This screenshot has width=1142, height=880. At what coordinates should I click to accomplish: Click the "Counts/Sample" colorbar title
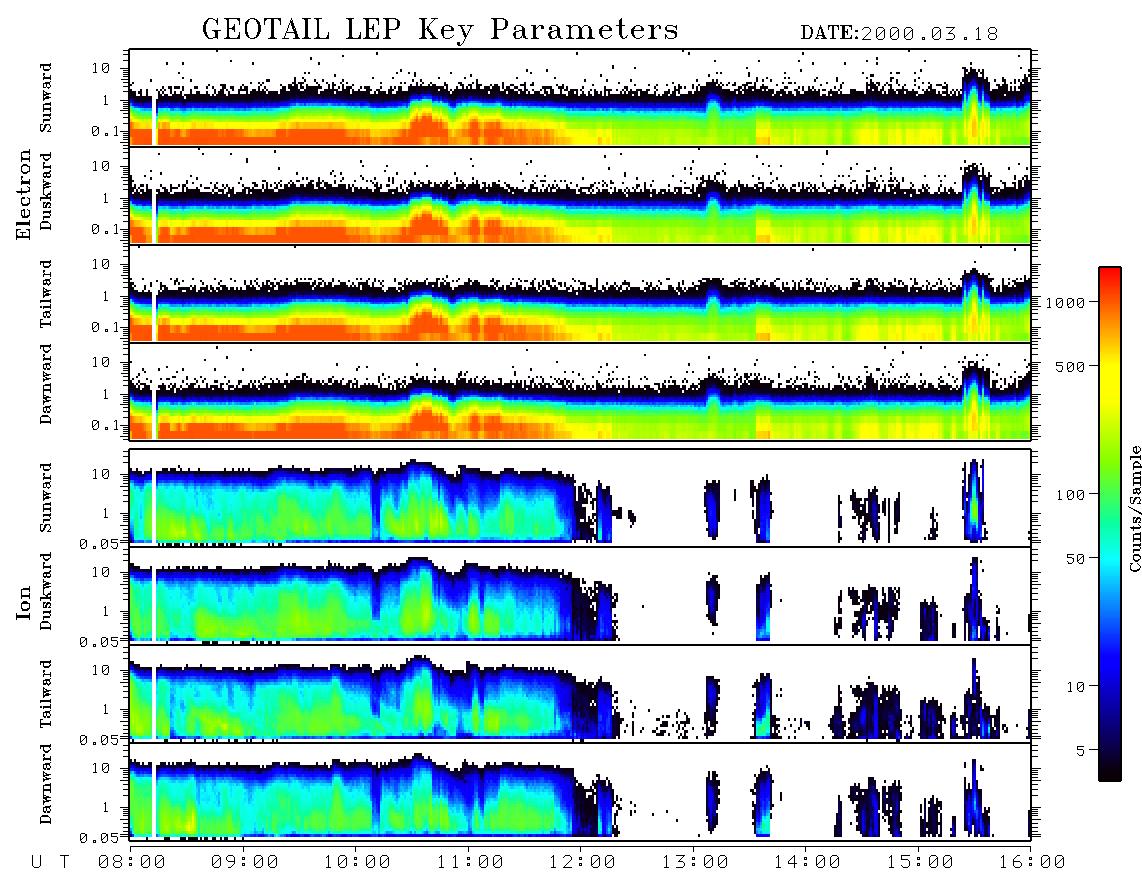(1134, 508)
